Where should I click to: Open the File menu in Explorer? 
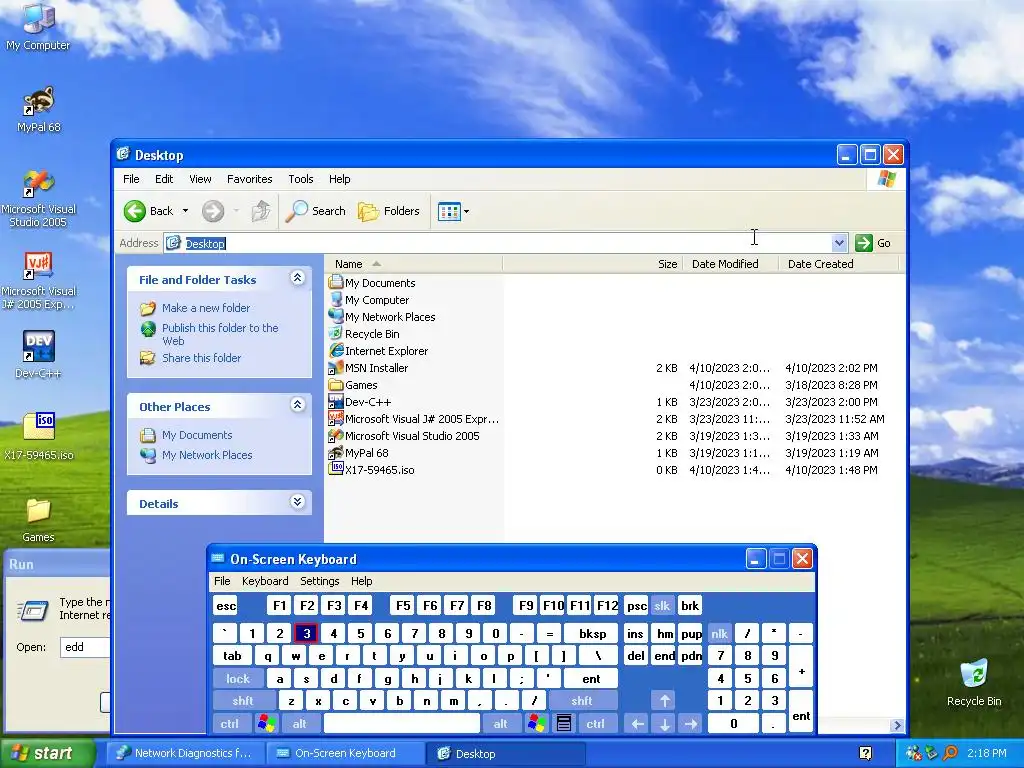click(x=131, y=179)
